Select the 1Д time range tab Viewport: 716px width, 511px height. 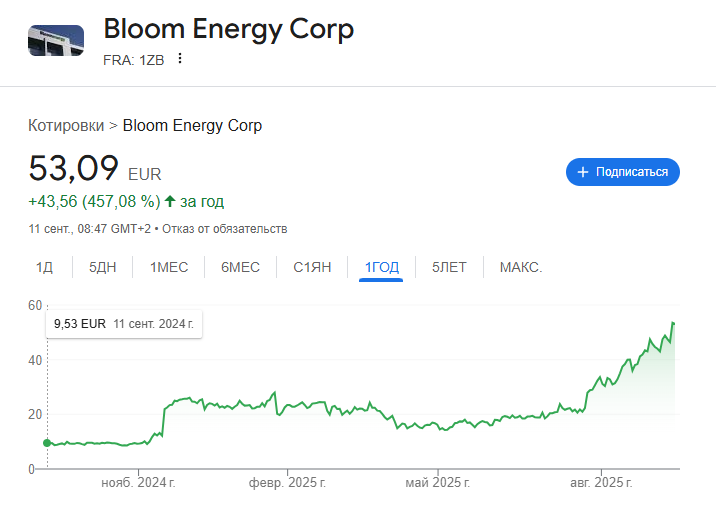point(44,267)
